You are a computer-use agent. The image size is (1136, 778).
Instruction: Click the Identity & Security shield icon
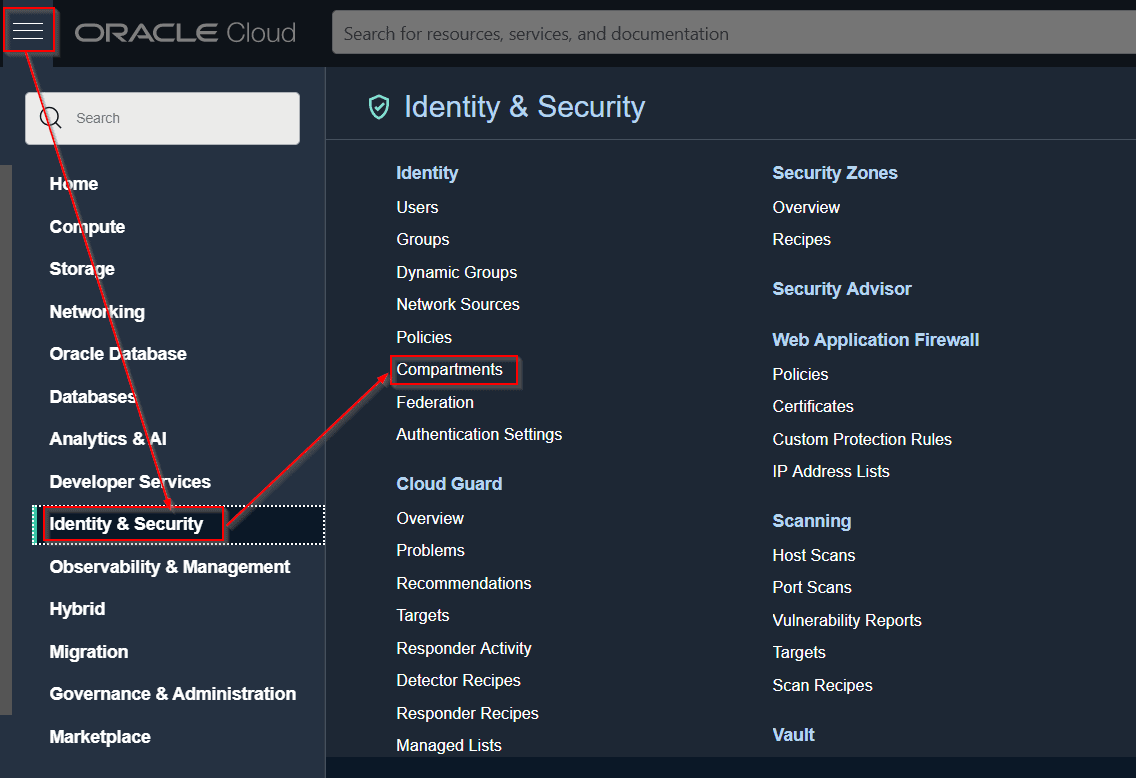coord(379,107)
